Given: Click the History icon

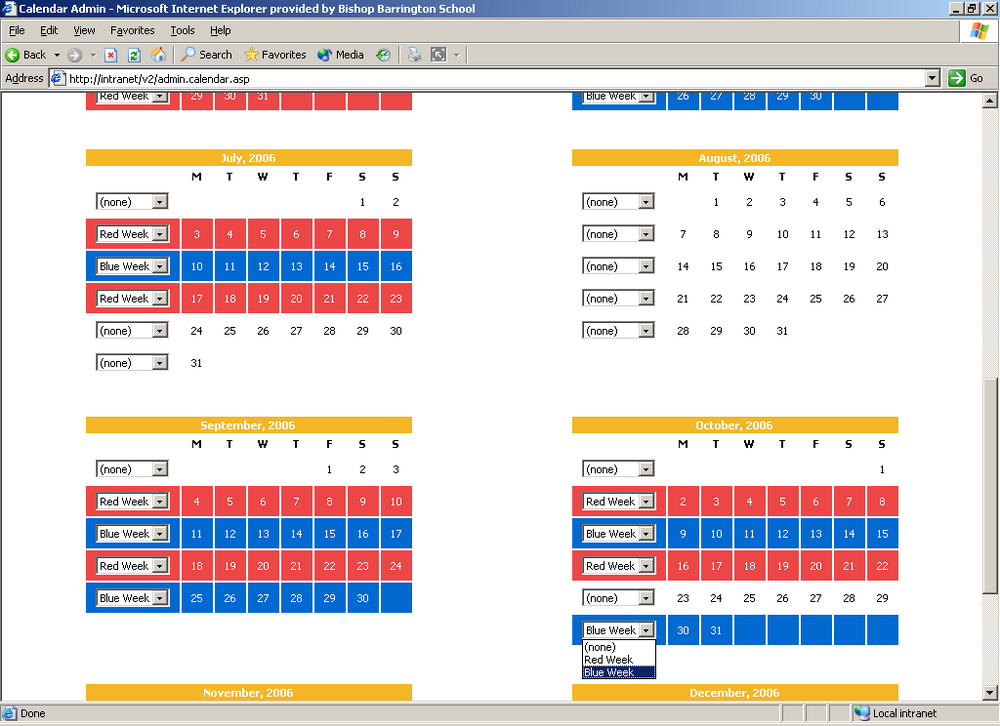Looking at the screenshot, I should (383, 55).
